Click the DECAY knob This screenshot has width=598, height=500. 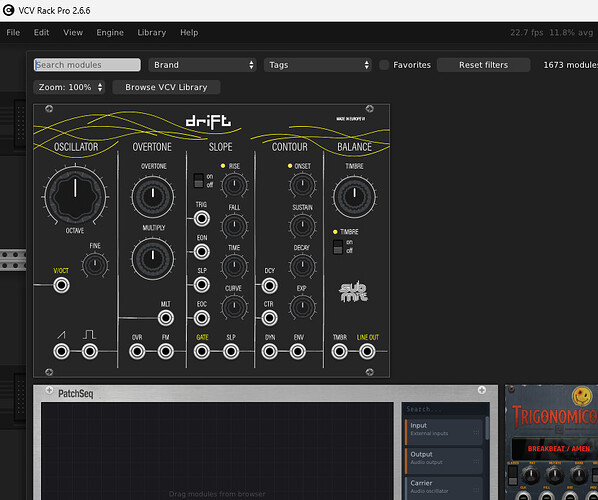click(302, 266)
